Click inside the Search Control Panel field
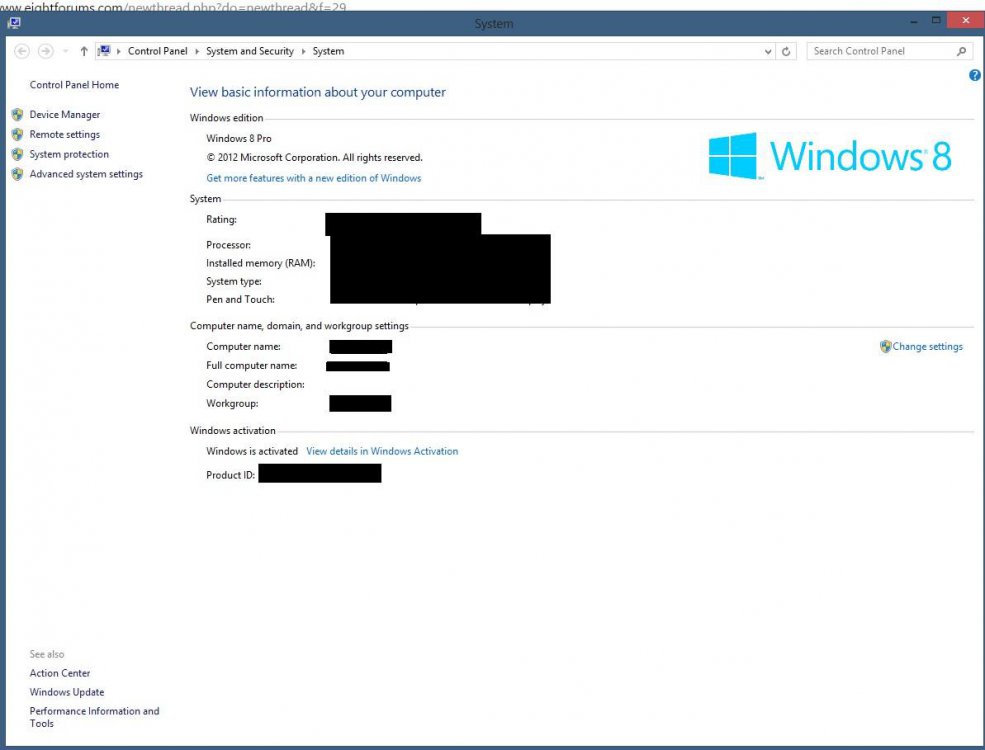Image resolution: width=985 pixels, height=750 pixels. click(878, 51)
